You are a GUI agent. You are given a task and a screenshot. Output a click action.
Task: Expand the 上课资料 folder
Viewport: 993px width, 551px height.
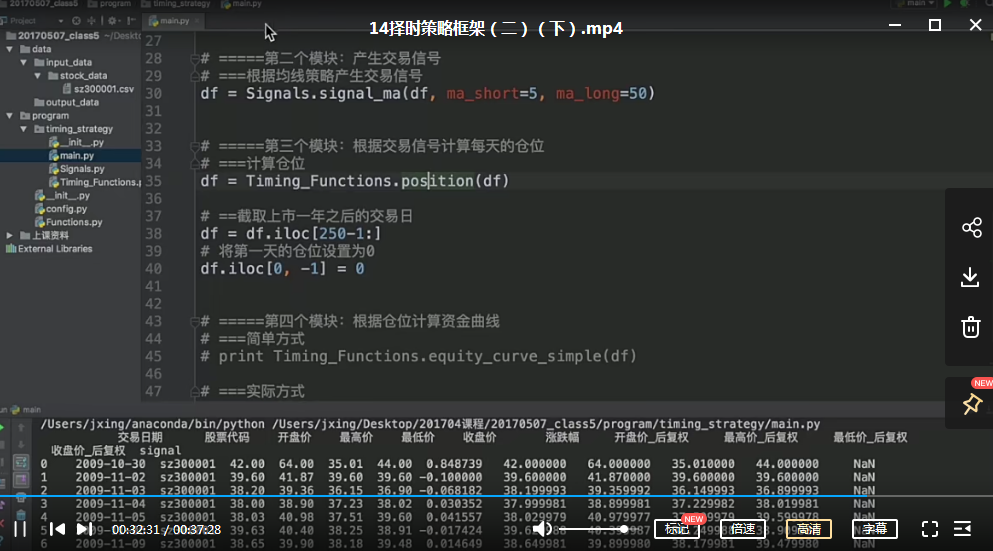pyautogui.click(x=9, y=235)
